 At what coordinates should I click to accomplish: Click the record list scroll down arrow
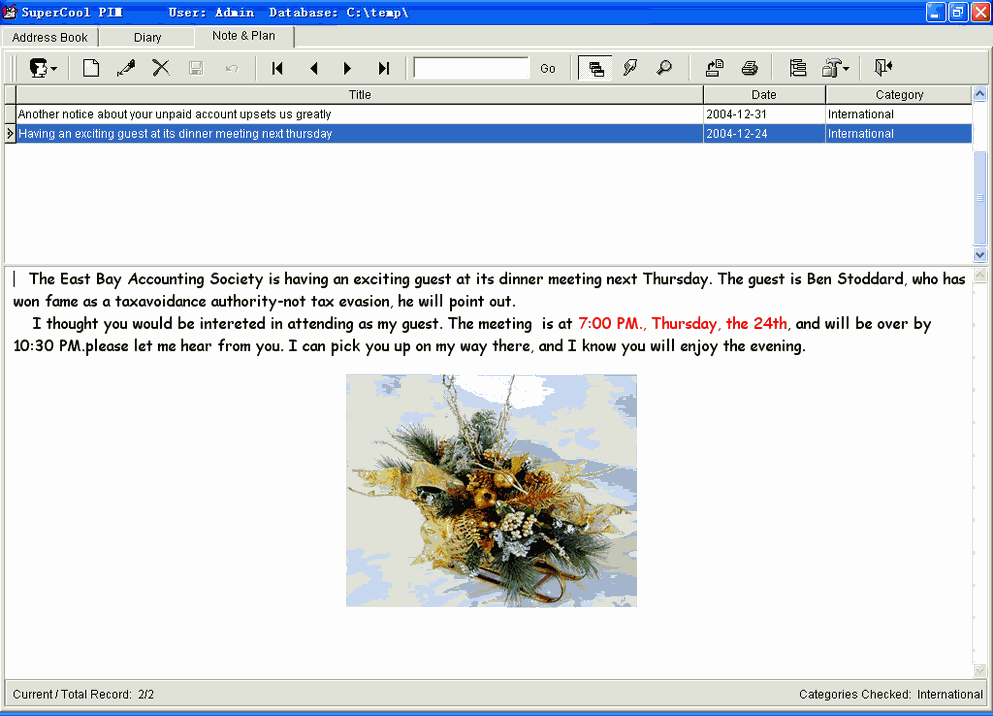click(x=980, y=255)
